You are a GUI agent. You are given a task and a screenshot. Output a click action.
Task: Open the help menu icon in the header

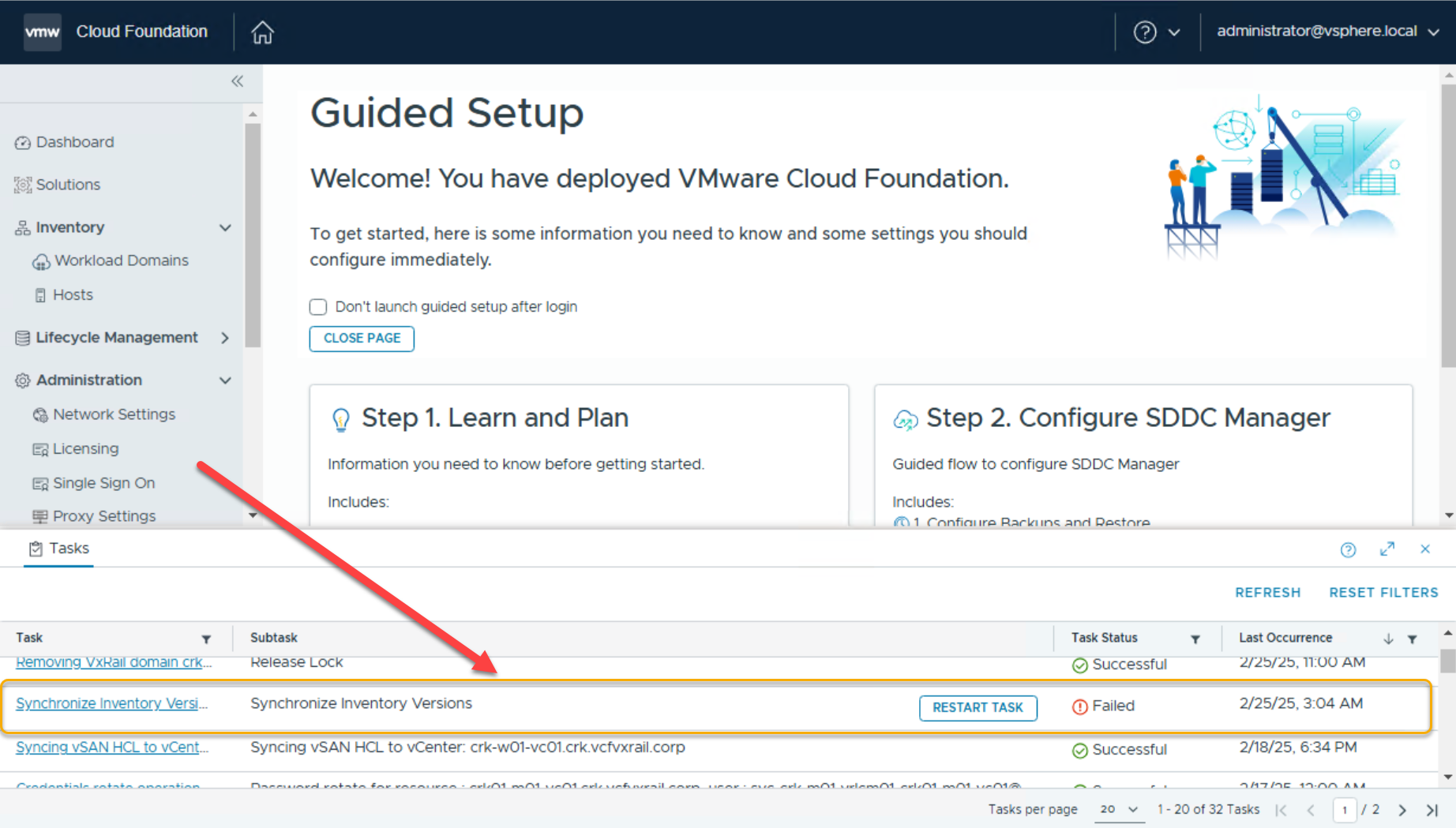[1145, 32]
